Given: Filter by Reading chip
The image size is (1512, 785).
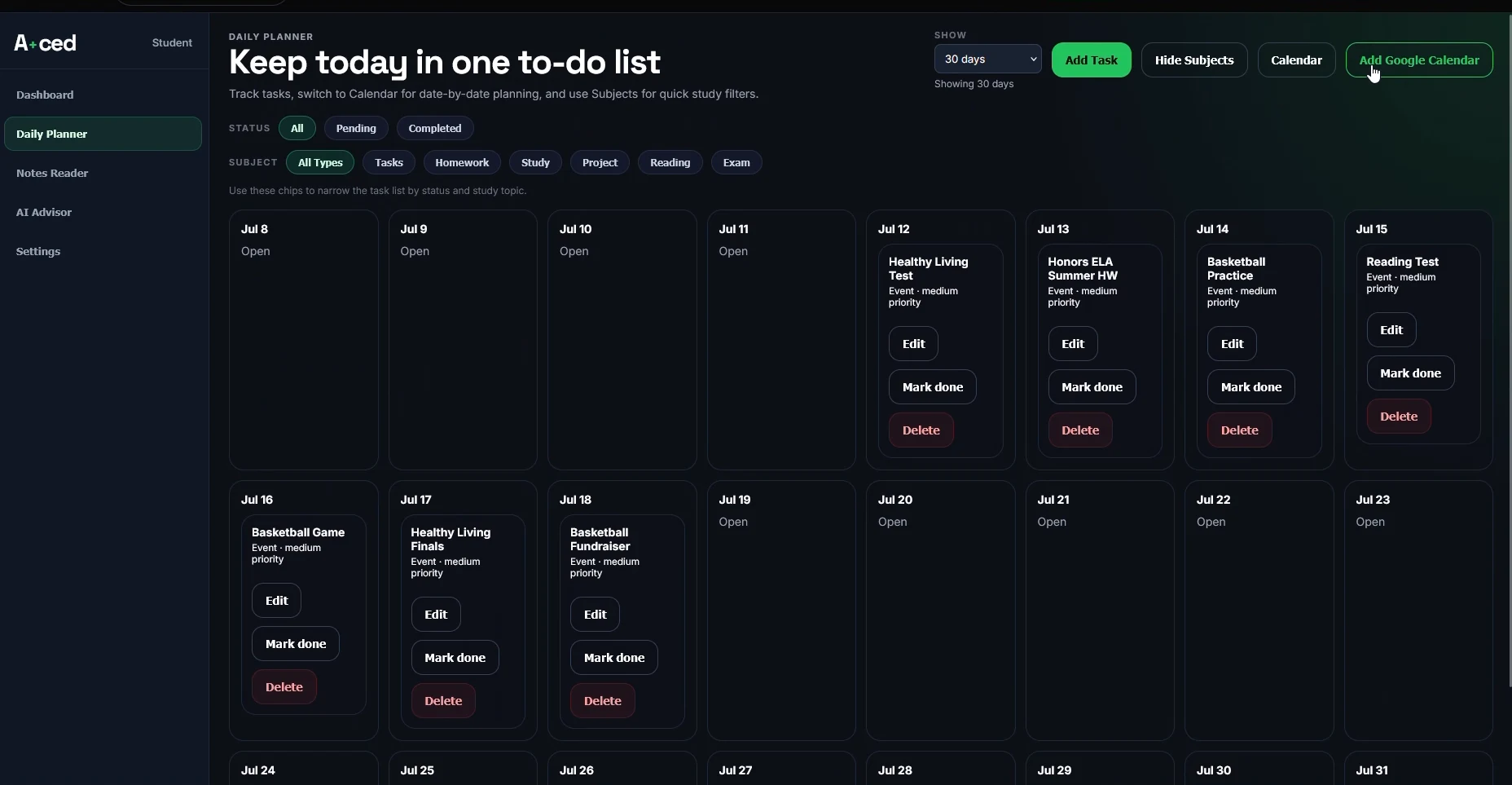Looking at the screenshot, I should point(670,162).
